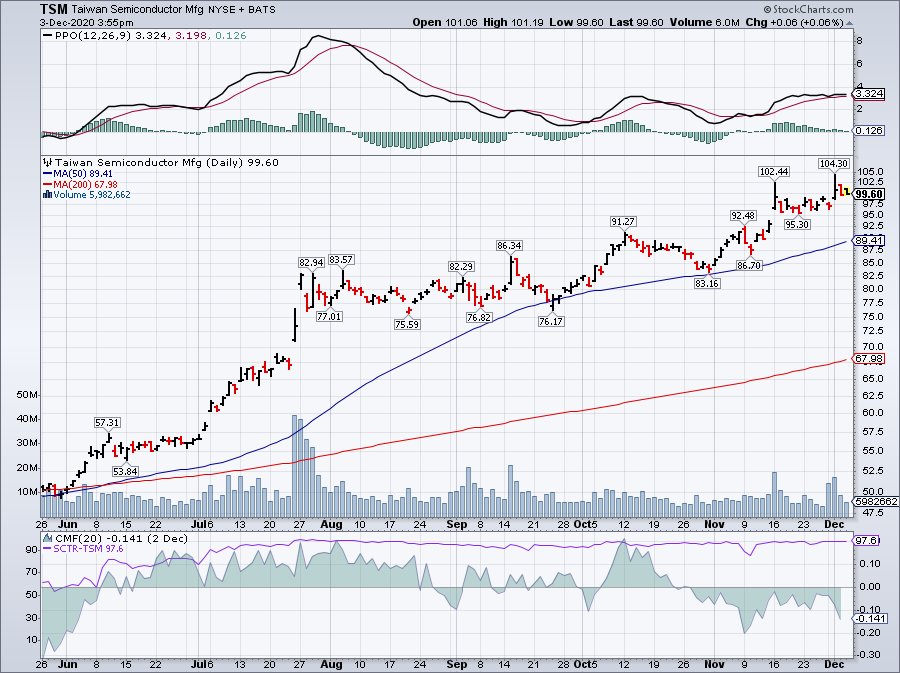Click the 102.44 price annotation
The width and height of the screenshot is (900, 673).
pos(774,172)
